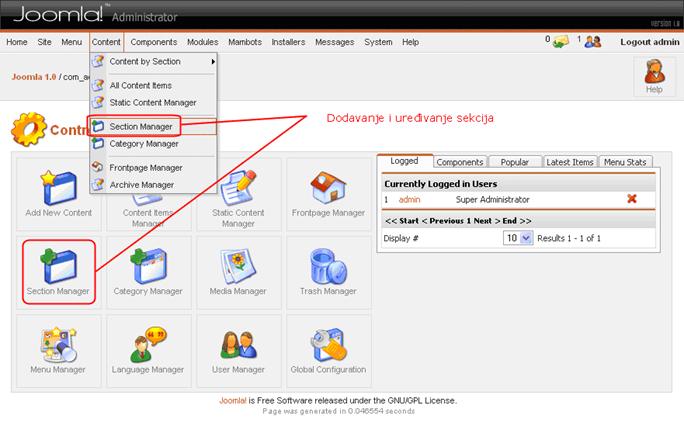The height and width of the screenshot is (426, 684).
Task: Click Logout admin link
Action: pos(650,42)
